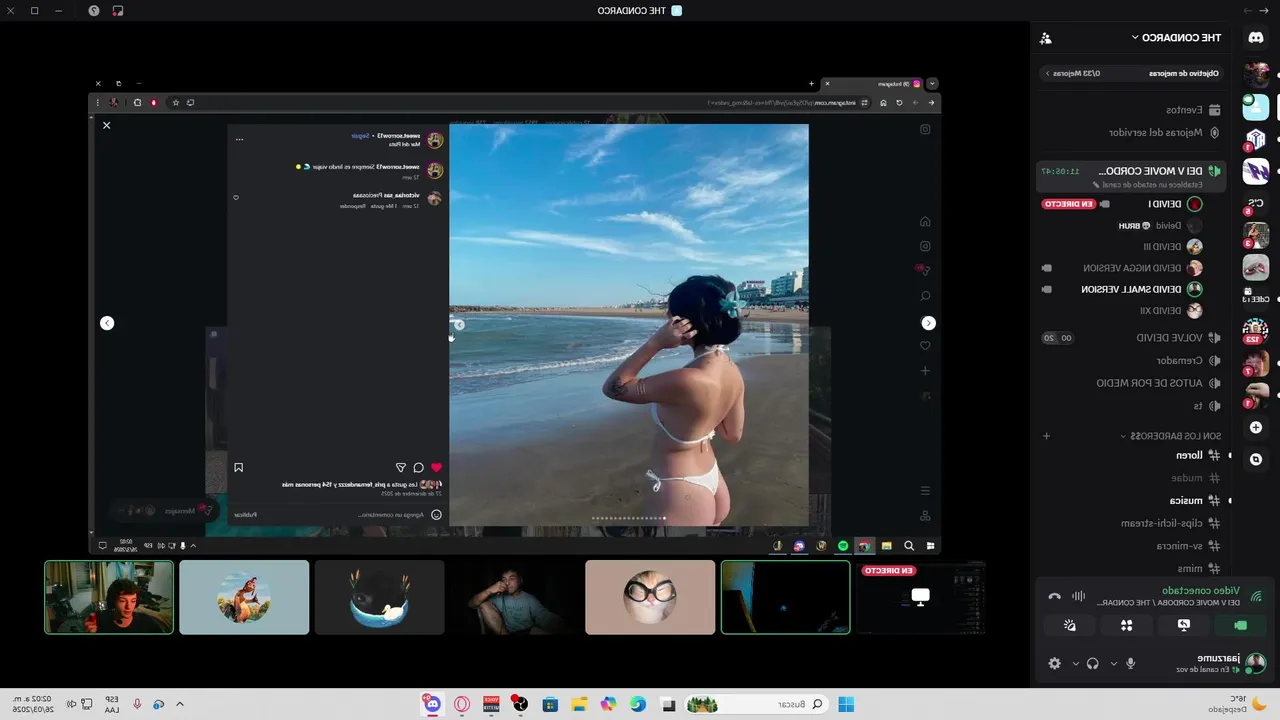Join the AUTOS DE POR MEDIO voice channel

tap(1158, 383)
